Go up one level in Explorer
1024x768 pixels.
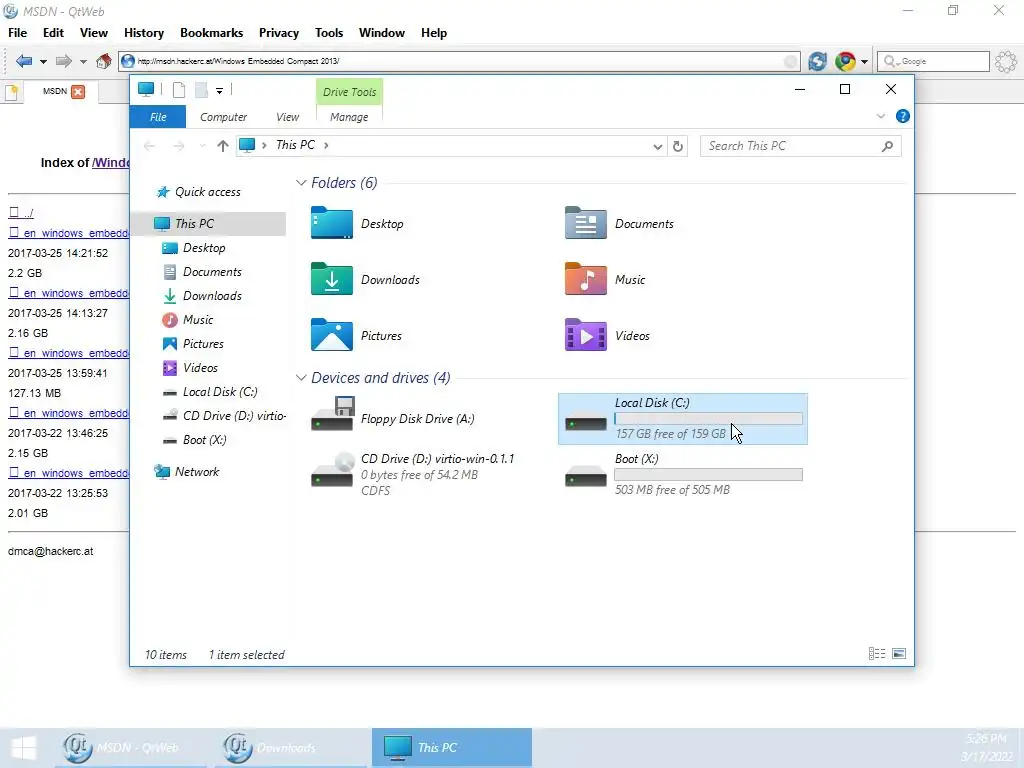223,146
